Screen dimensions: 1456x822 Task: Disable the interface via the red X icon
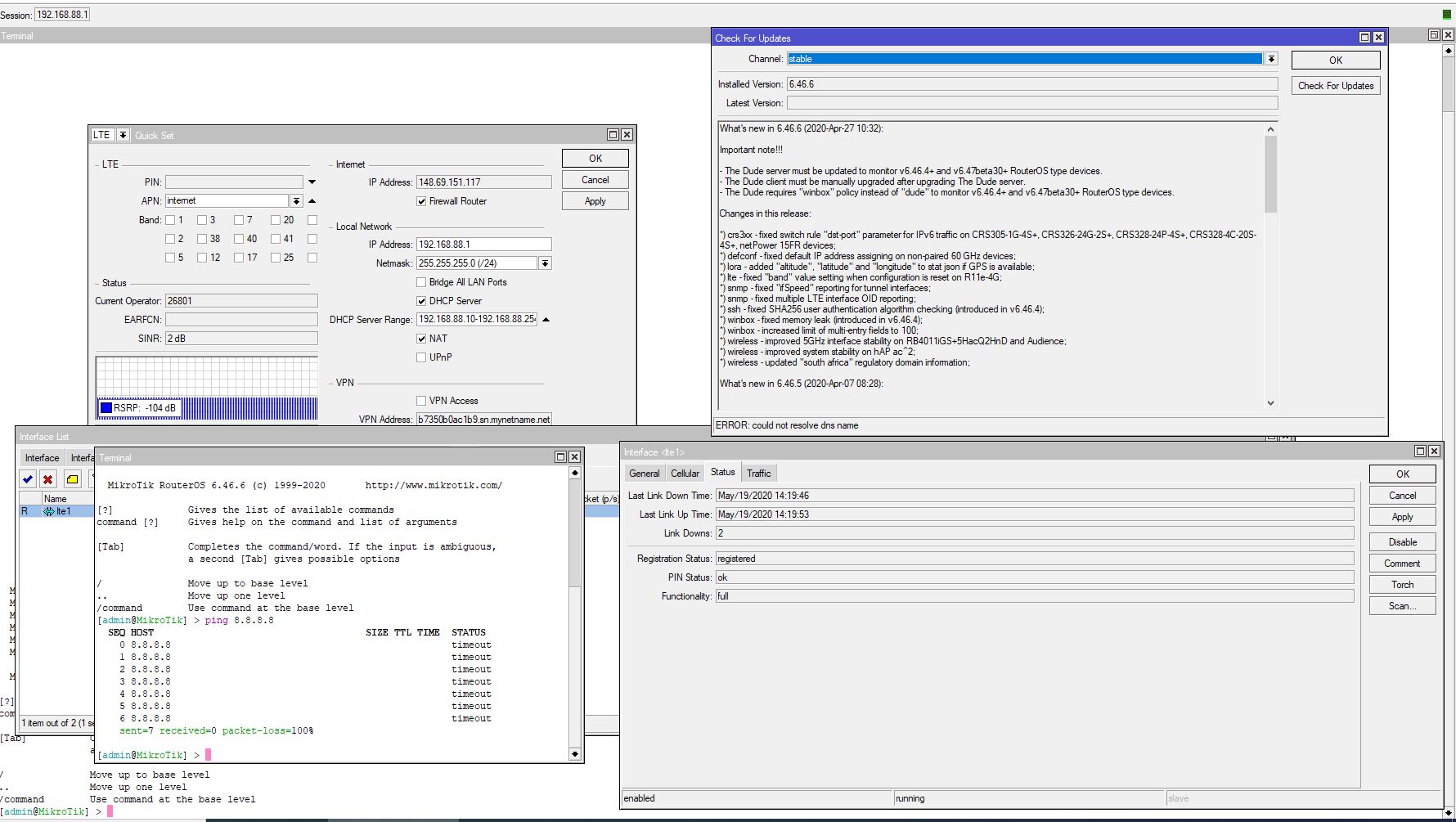(48, 479)
